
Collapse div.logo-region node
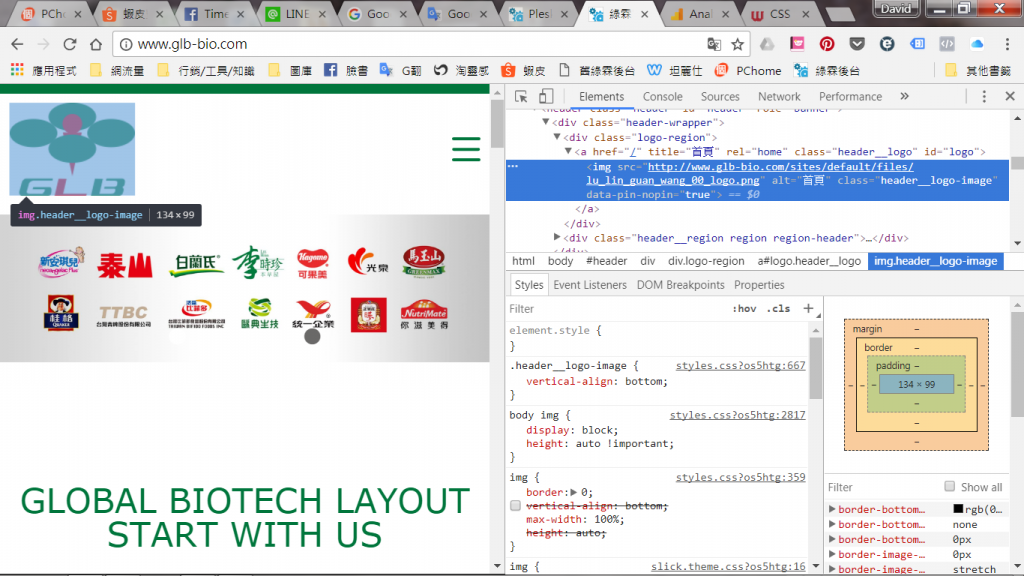pyautogui.click(x=557, y=137)
